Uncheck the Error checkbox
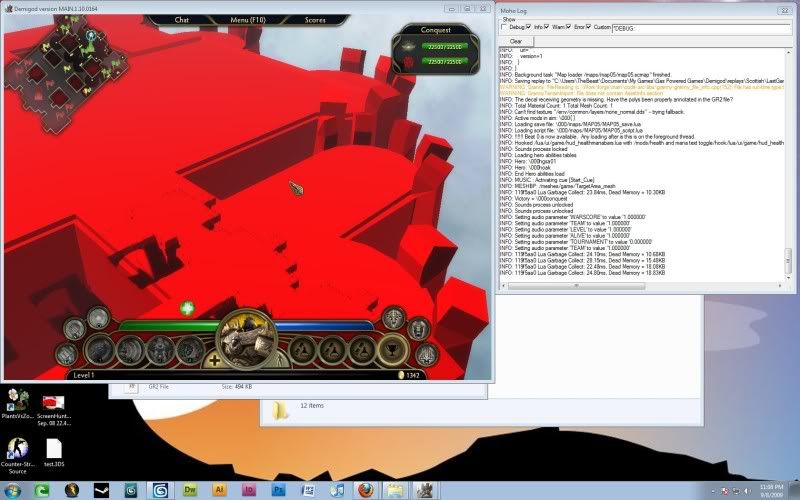This screenshot has height=500, width=800. tap(568, 27)
